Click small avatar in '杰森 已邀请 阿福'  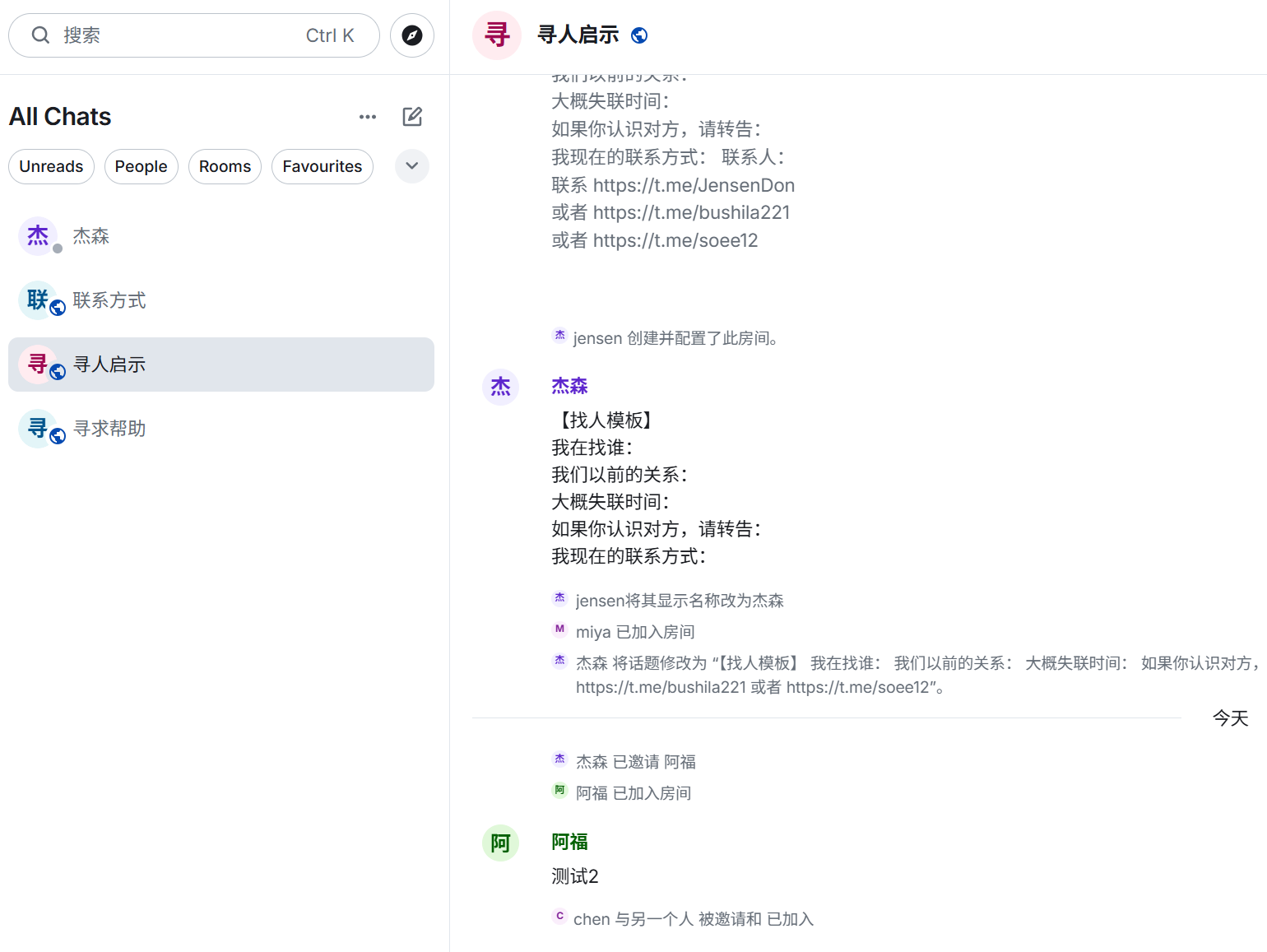(x=560, y=759)
